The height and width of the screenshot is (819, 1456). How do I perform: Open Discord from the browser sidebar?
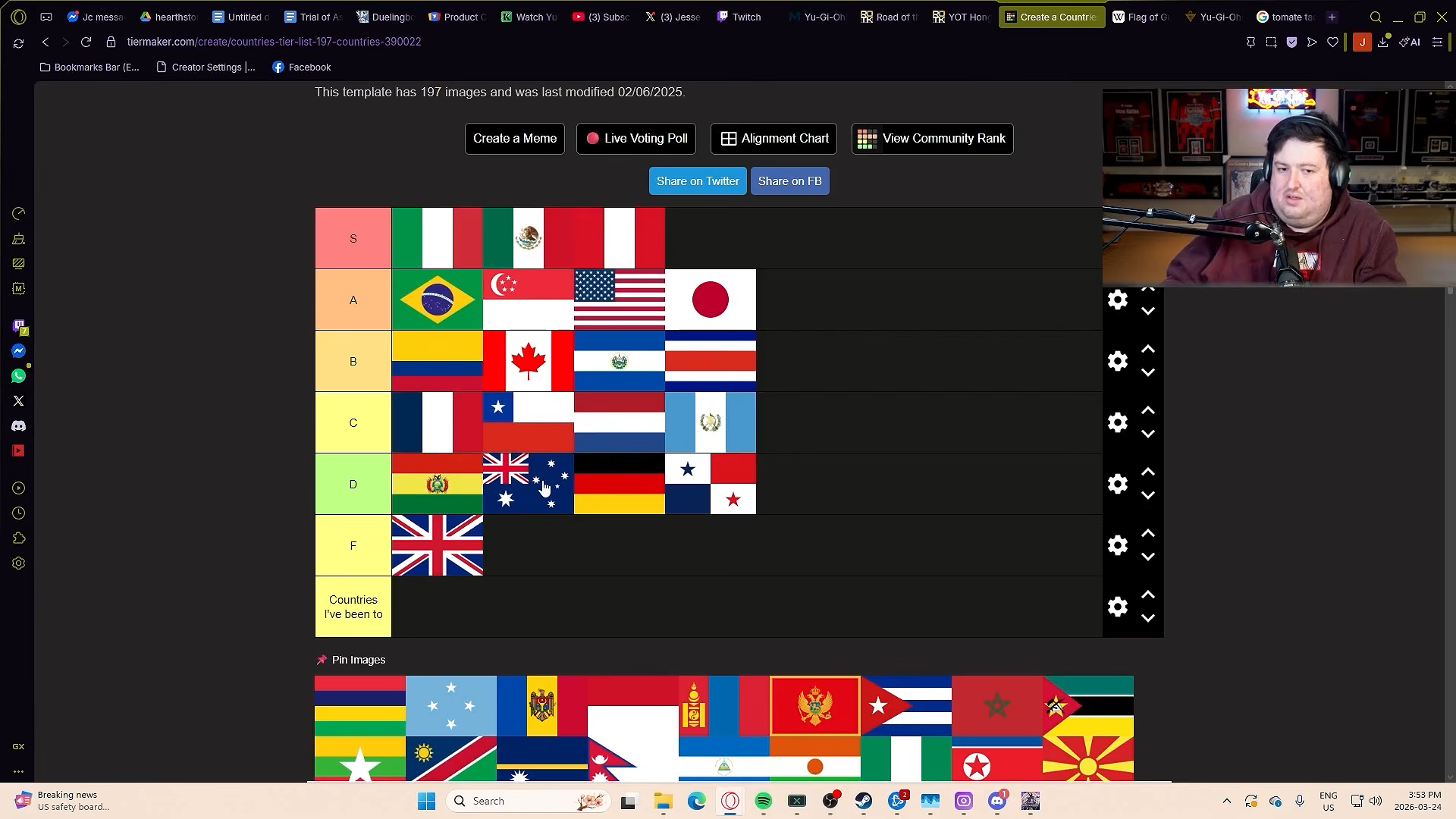pyautogui.click(x=19, y=426)
